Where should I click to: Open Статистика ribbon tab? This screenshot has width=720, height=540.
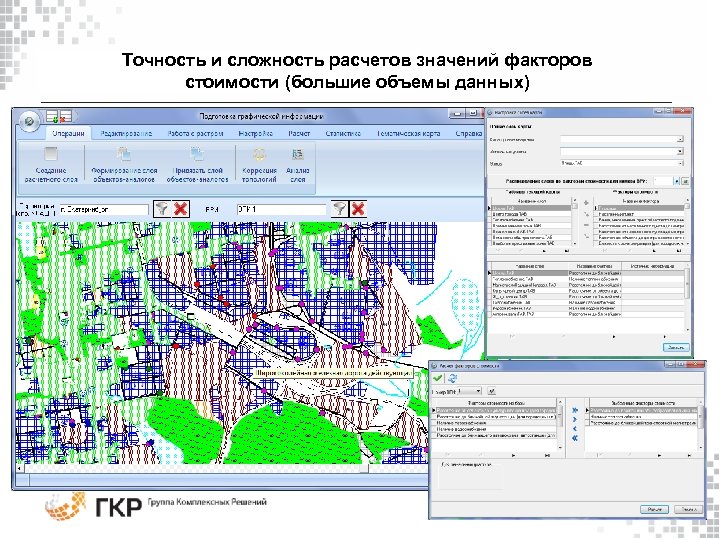[343, 134]
